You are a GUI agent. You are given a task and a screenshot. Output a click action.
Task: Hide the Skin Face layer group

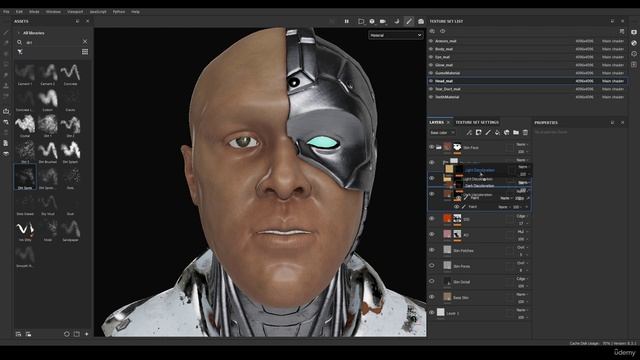click(431, 147)
